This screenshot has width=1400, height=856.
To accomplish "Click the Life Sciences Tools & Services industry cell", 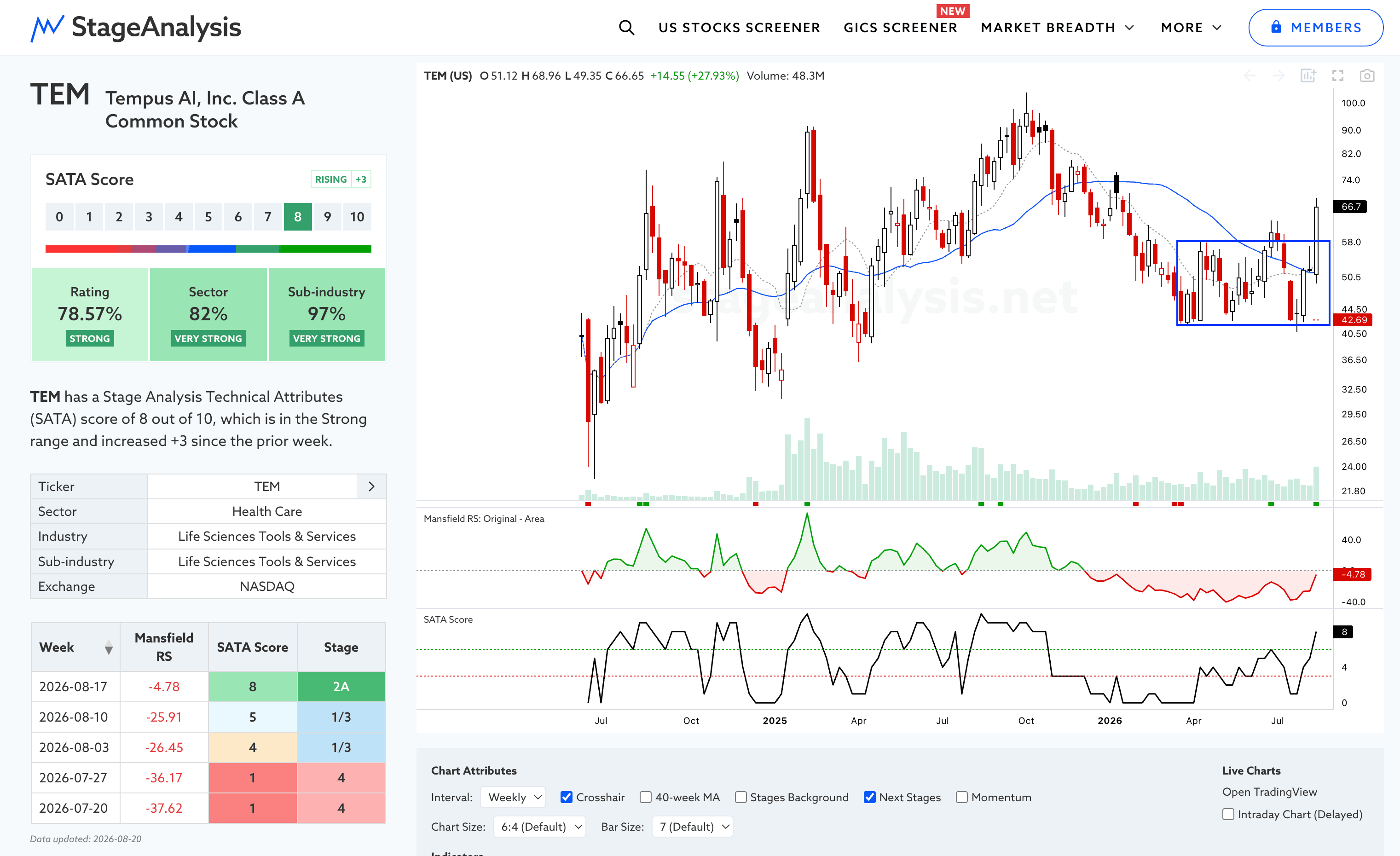I will point(267,537).
